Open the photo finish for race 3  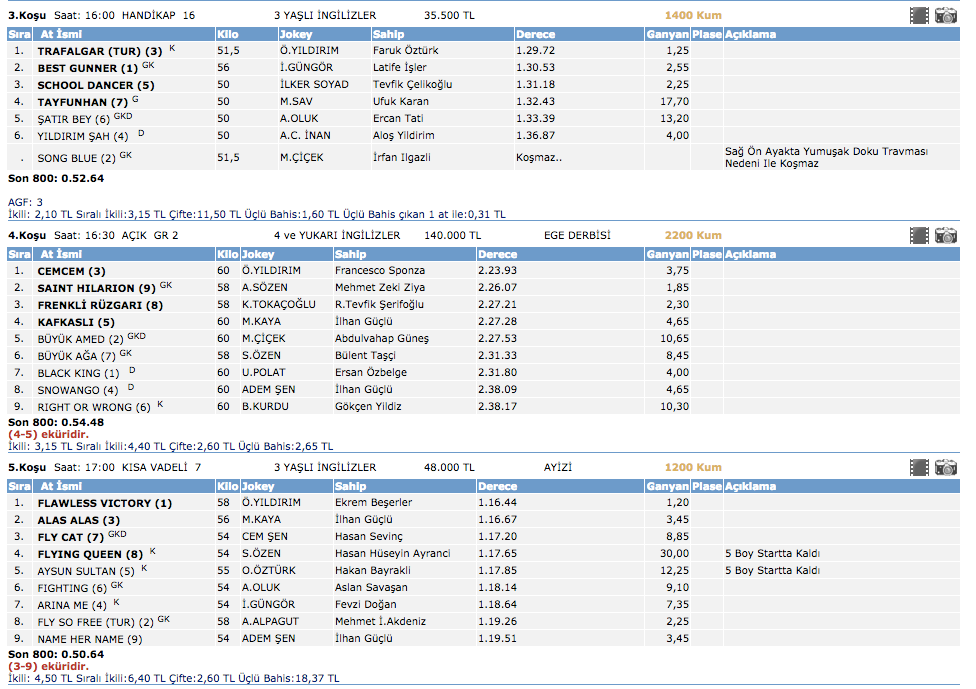click(946, 15)
